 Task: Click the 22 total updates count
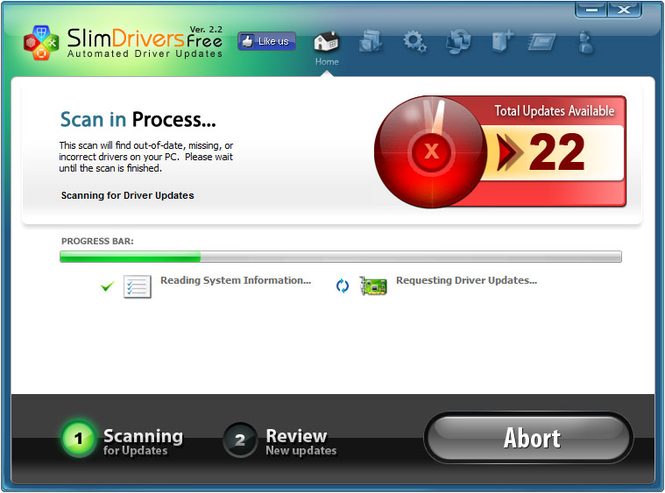click(x=557, y=151)
